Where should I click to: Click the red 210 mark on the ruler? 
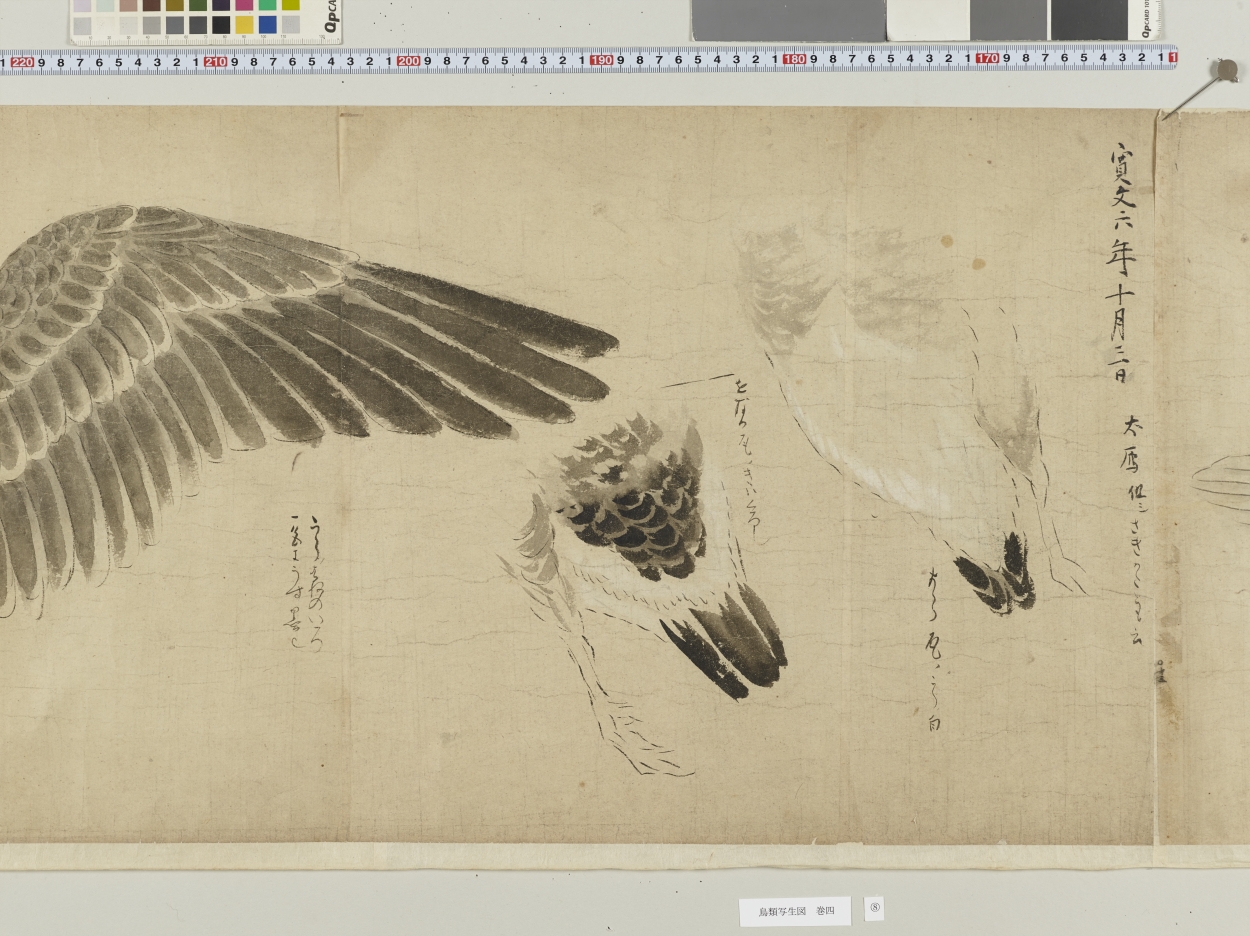tap(215, 62)
